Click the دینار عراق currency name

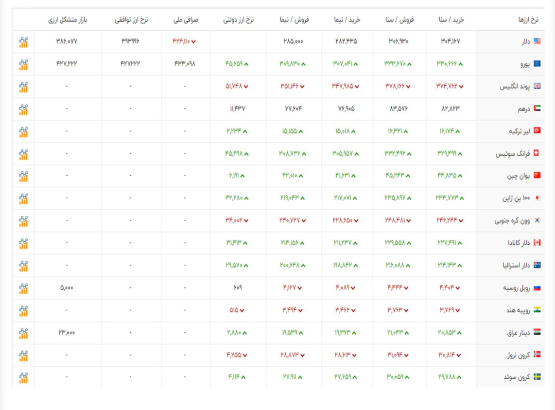point(519,333)
